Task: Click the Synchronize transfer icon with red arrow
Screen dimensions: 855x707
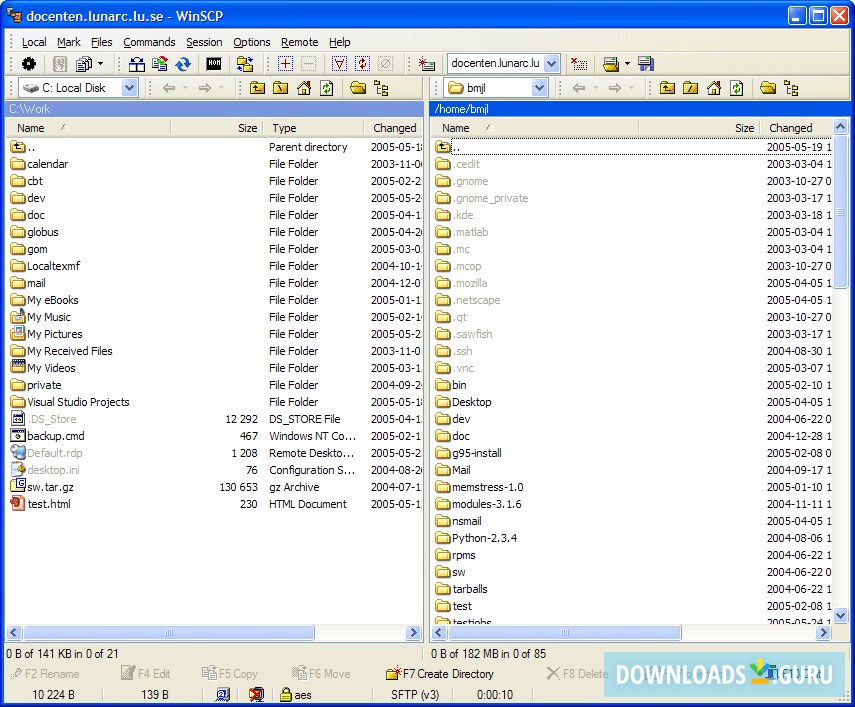Action: pos(160,64)
